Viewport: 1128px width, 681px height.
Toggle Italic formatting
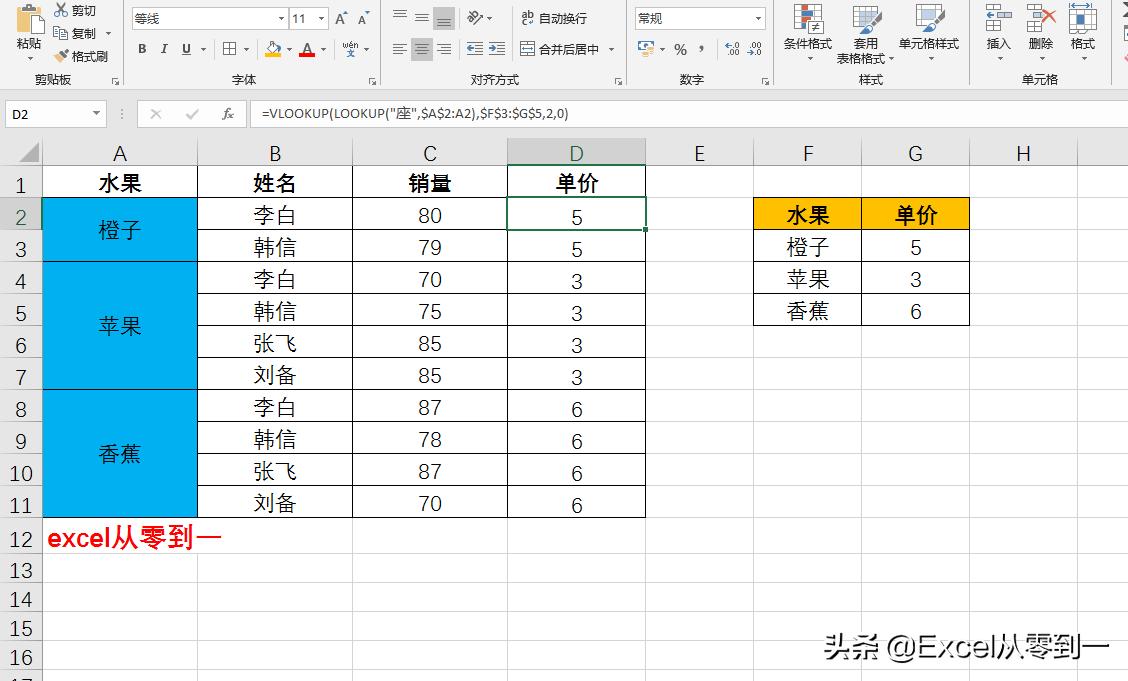pyautogui.click(x=162, y=48)
